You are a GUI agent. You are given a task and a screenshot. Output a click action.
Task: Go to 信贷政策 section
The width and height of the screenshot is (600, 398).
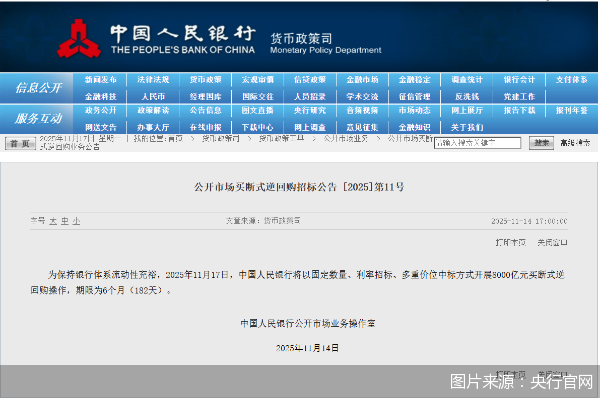click(x=310, y=80)
